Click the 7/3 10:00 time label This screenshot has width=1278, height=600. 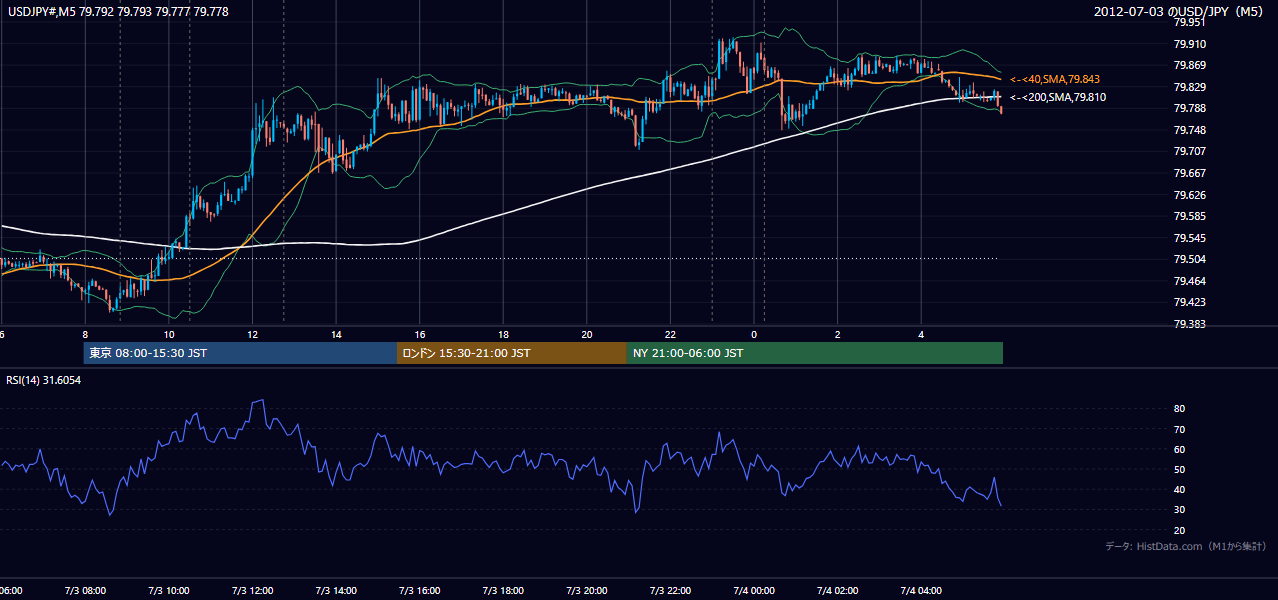168,591
